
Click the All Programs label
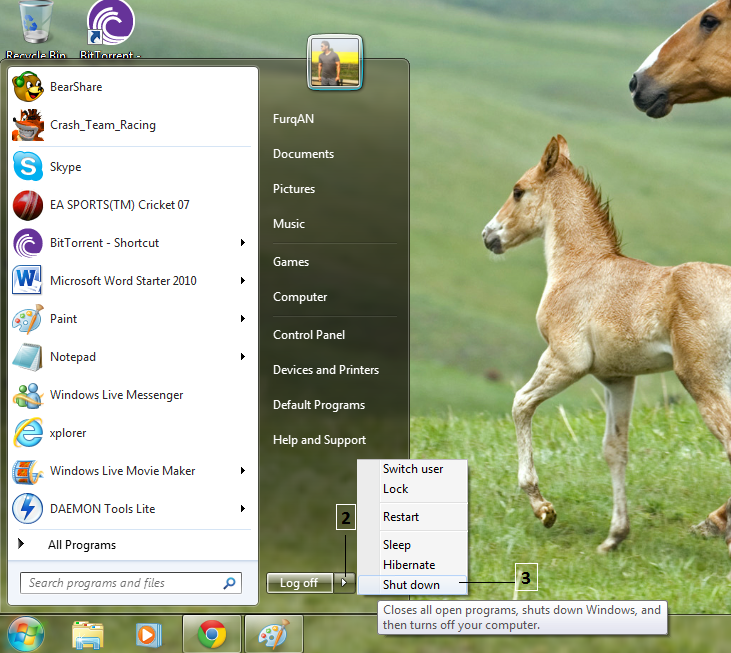(x=82, y=545)
